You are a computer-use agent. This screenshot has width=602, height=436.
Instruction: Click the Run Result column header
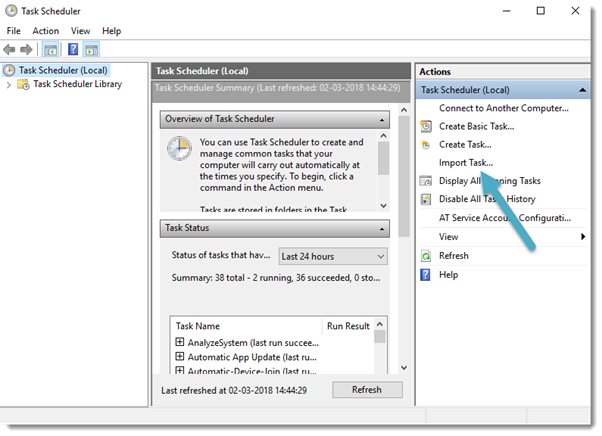(348, 326)
